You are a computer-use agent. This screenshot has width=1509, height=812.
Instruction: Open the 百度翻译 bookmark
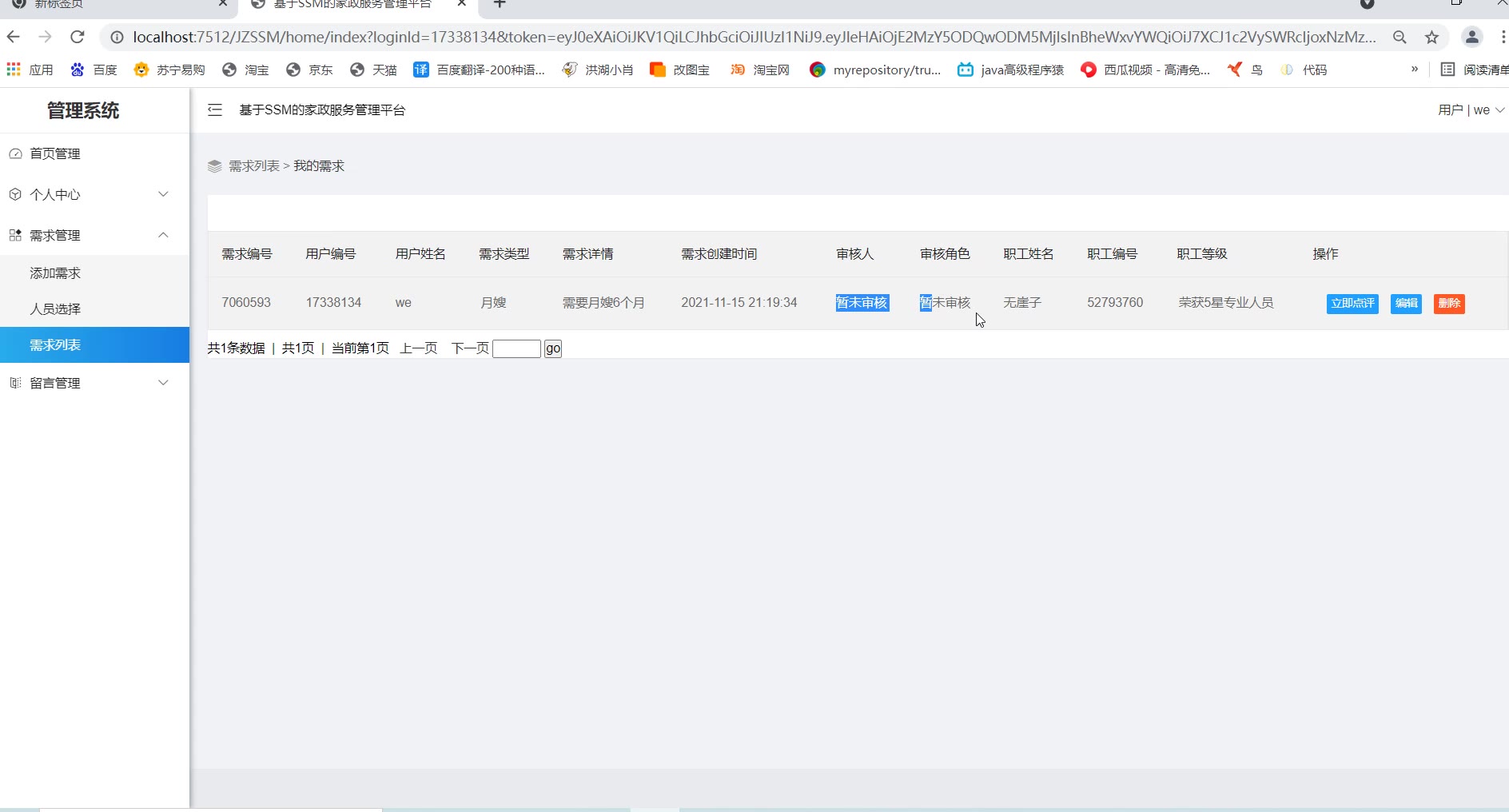479,70
